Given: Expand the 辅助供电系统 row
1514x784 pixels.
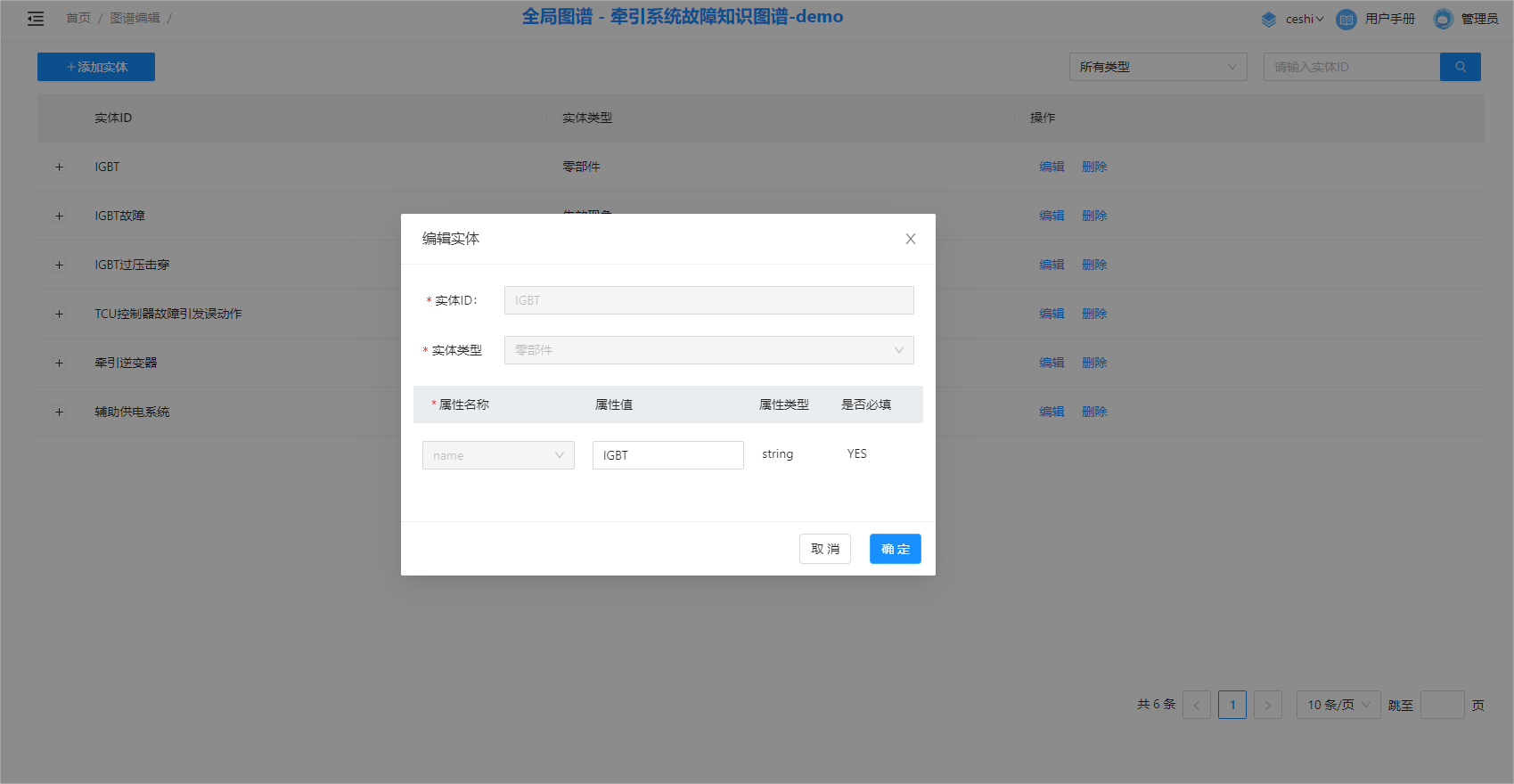Looking at the screenshot, I should click(60, 412).
